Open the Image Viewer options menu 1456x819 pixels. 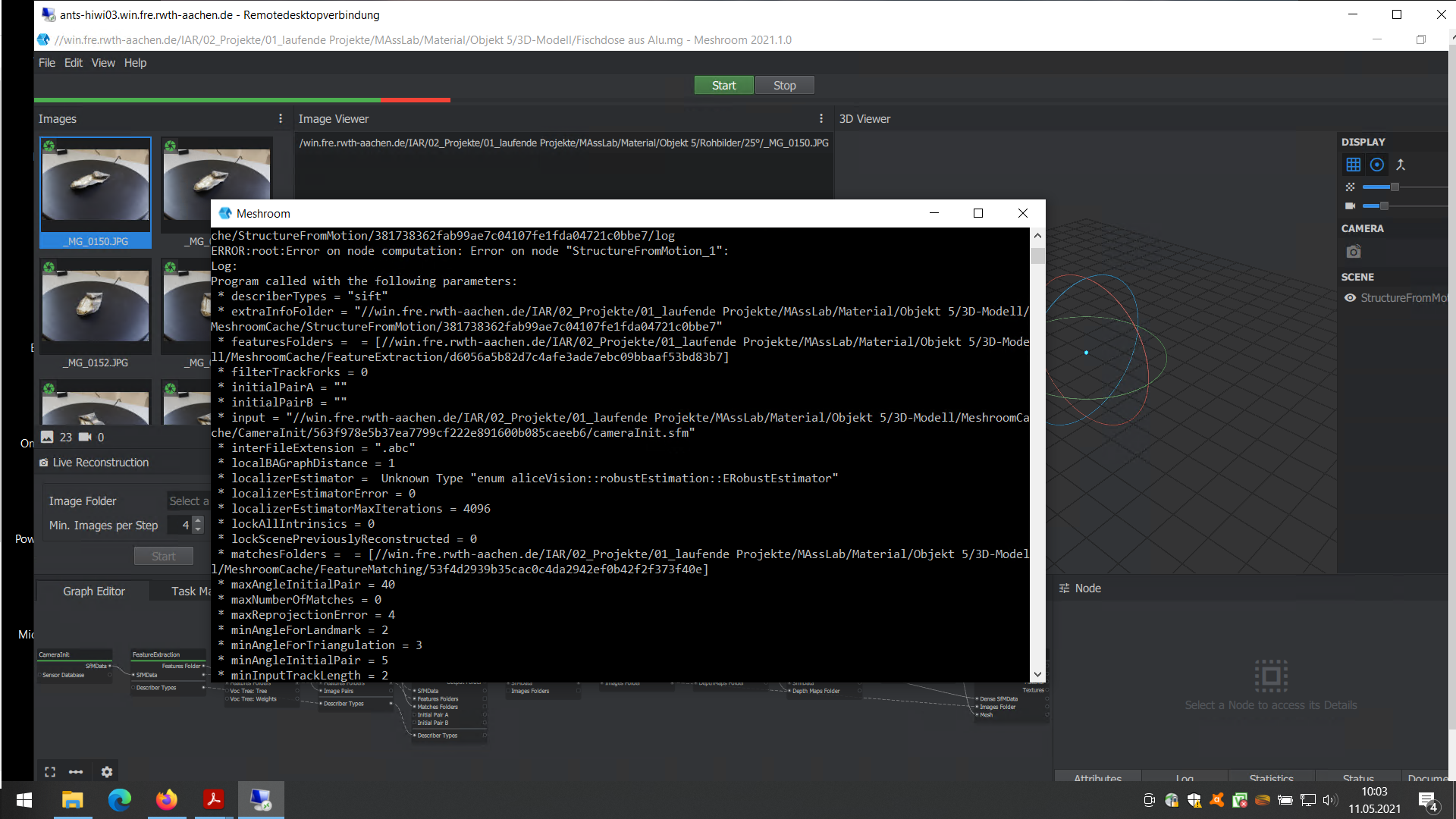821,118
